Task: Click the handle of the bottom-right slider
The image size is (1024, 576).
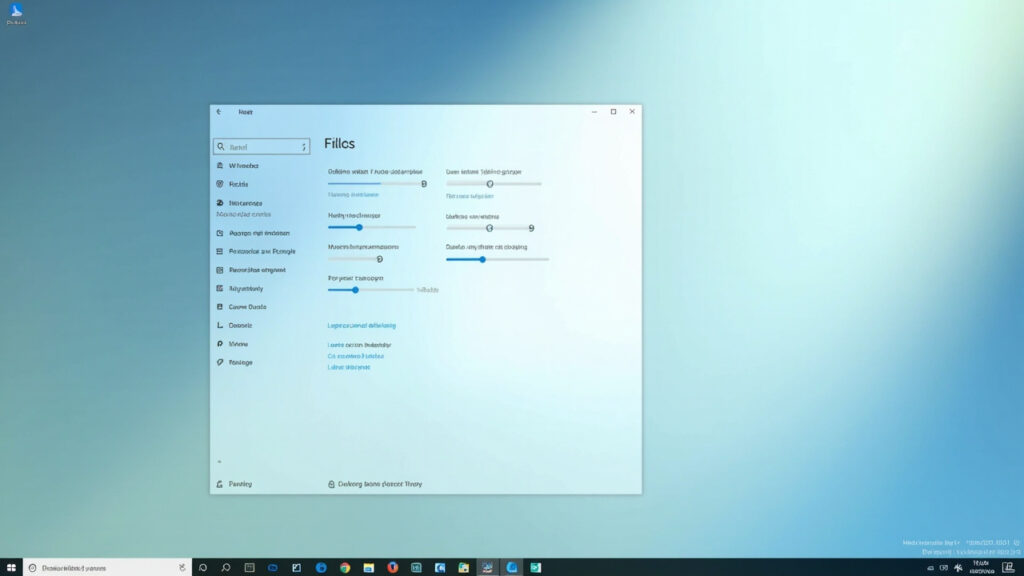Action: click(483, 259)
